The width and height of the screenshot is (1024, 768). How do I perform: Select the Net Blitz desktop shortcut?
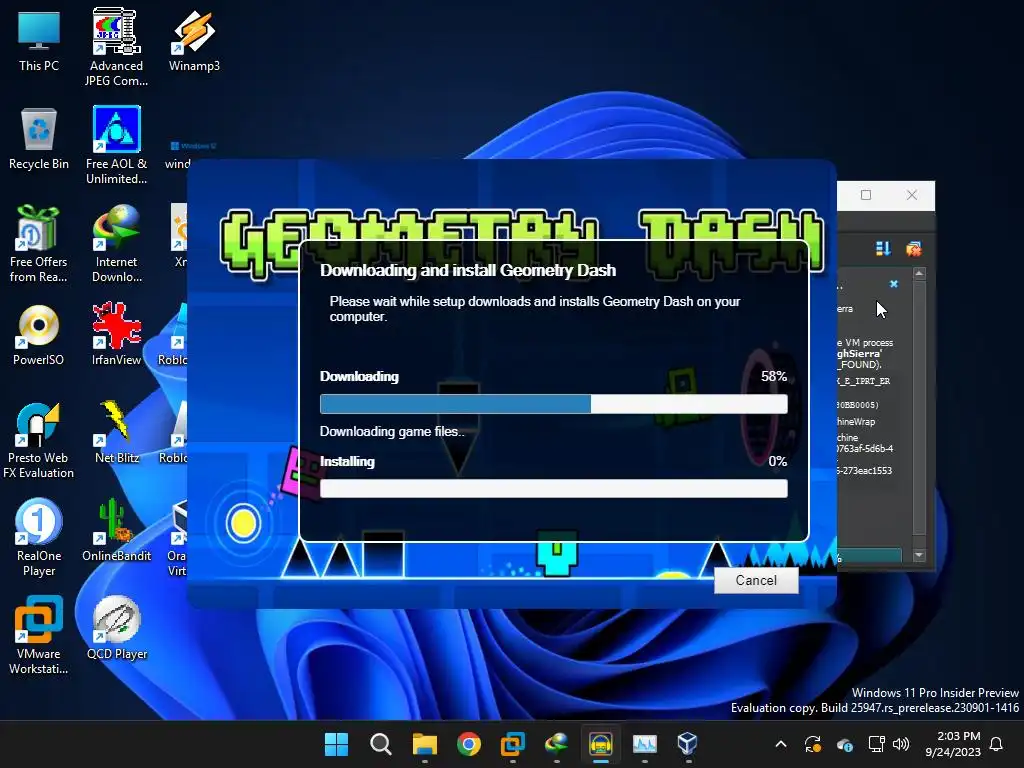(116, 432)
